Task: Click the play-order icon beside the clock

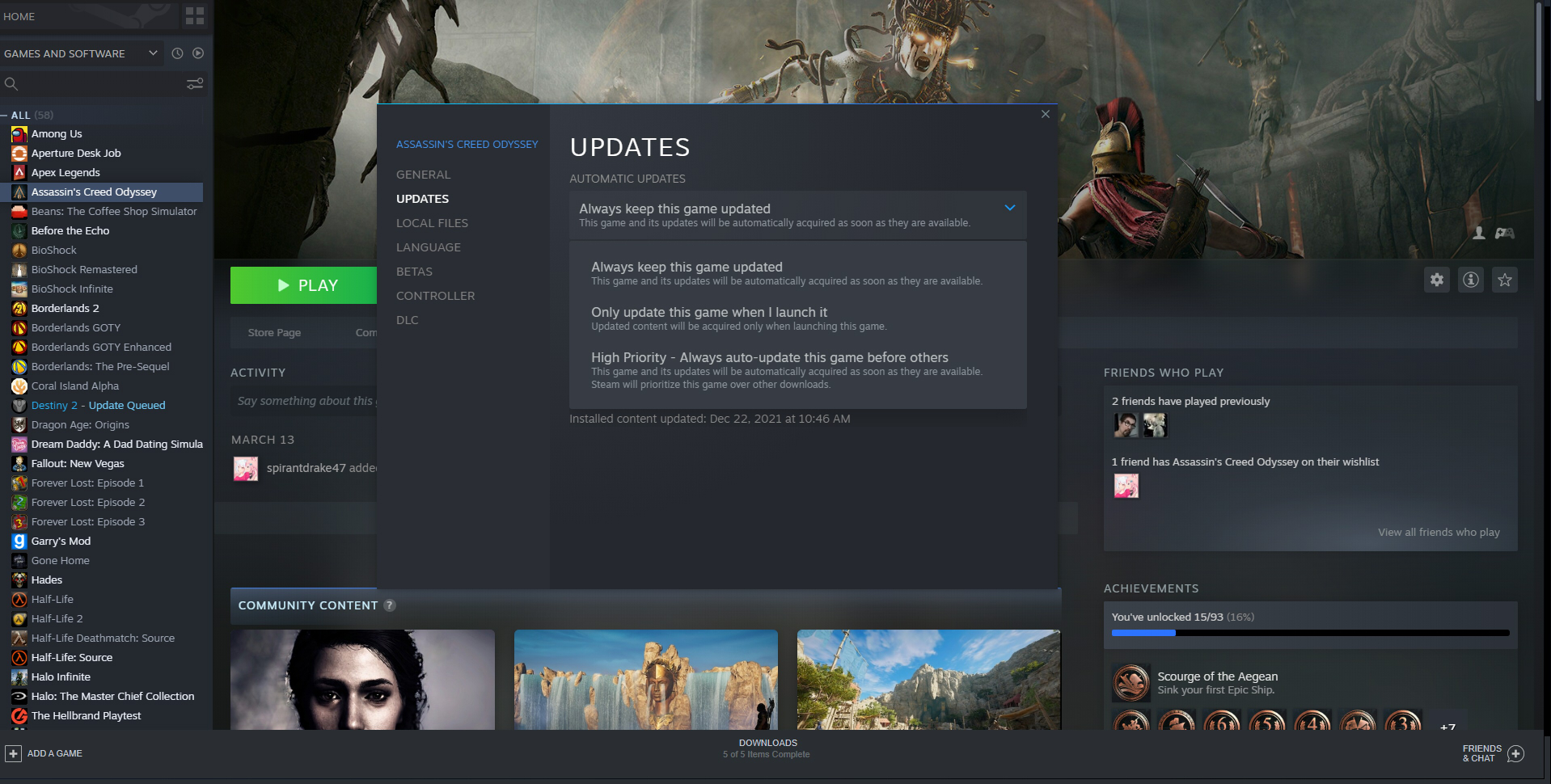Action: pos(198,53)
